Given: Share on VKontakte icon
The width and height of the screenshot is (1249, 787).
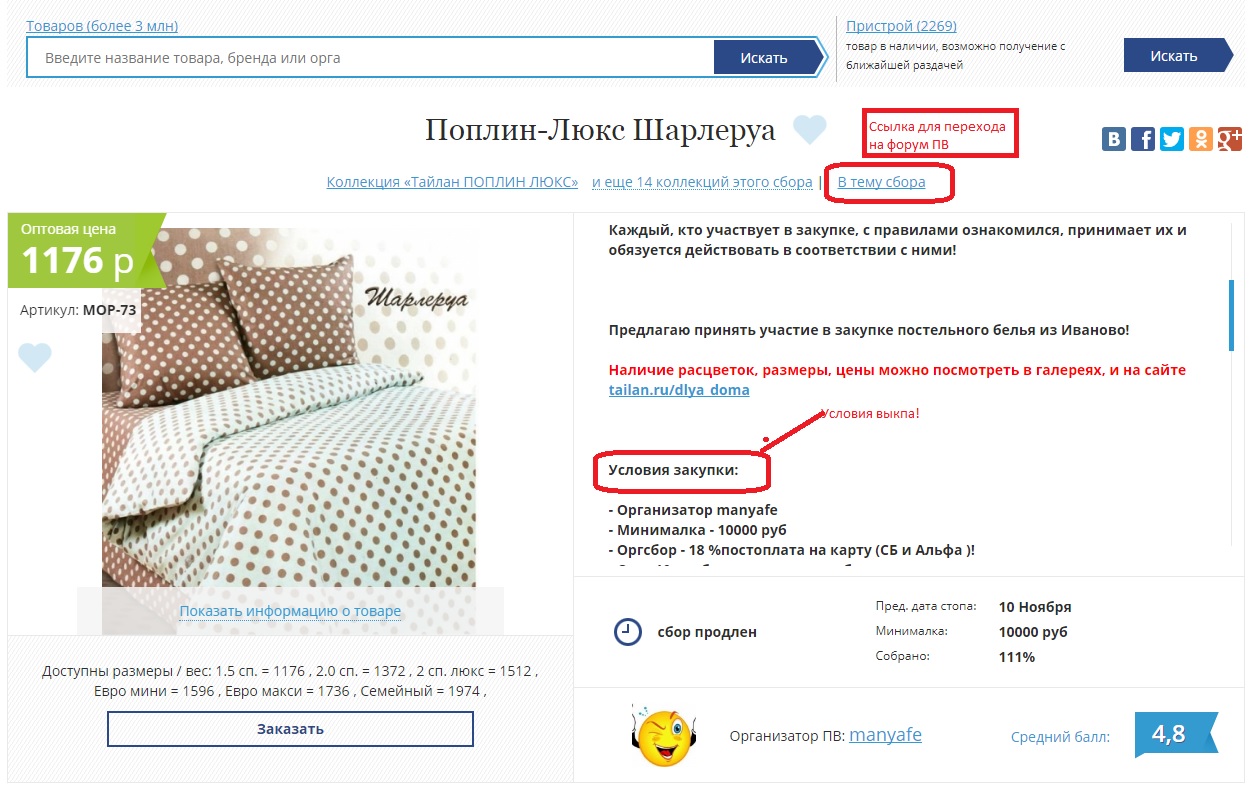Looking at the screenshot, I should coord(1114,139).
